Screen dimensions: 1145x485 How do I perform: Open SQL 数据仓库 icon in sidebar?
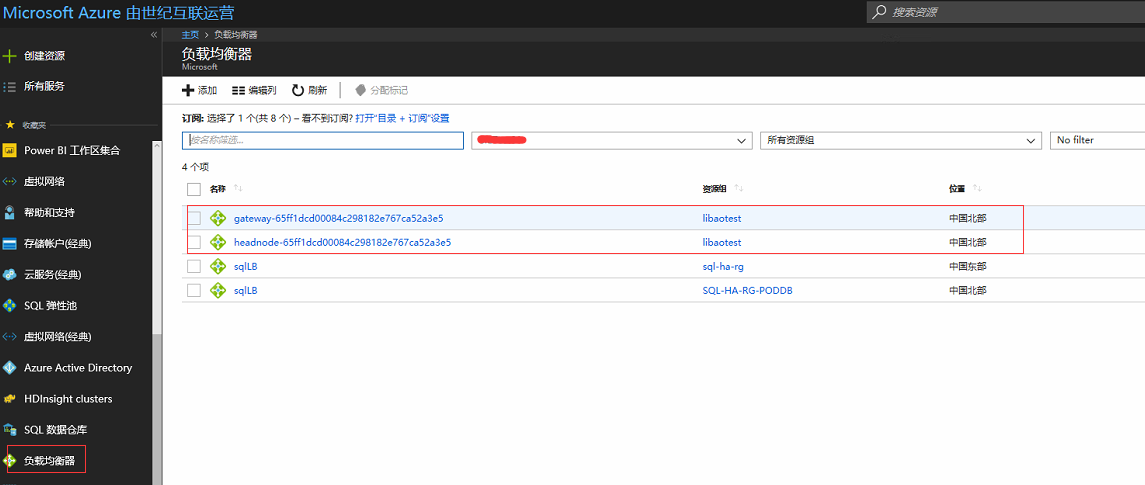point(10,430)
